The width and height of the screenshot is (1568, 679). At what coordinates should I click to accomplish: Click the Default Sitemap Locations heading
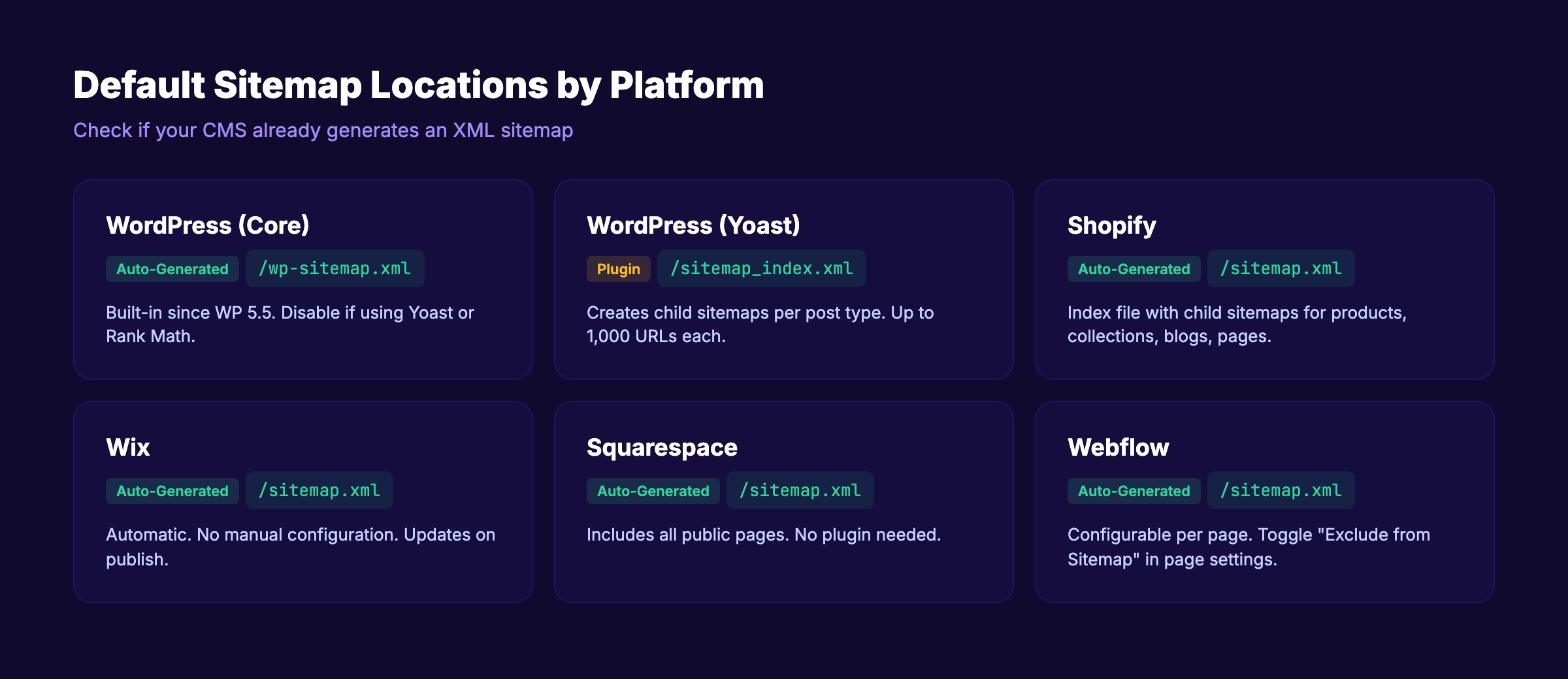419,84
